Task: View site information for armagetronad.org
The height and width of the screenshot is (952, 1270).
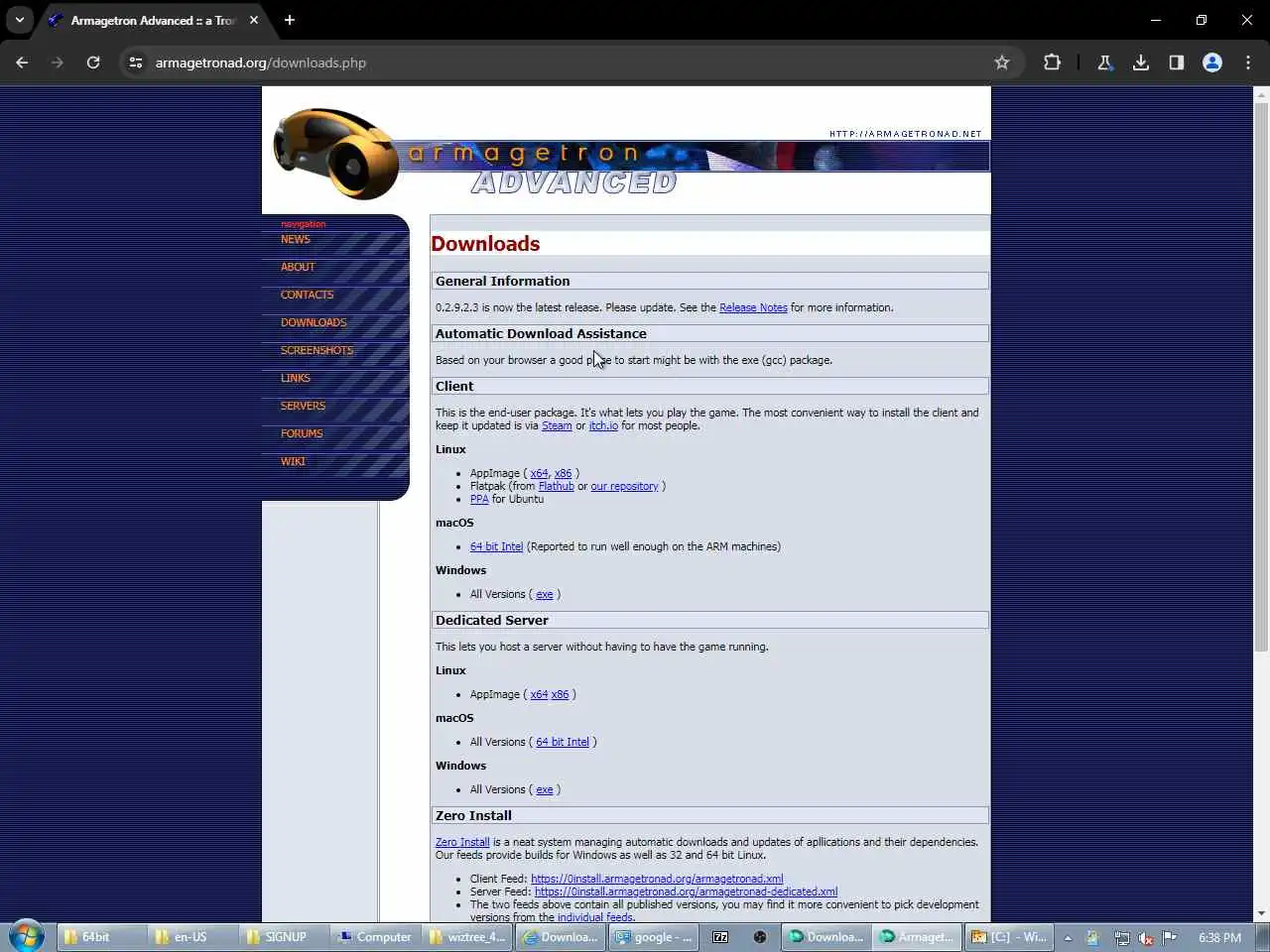Action: (x=136, y=62)
